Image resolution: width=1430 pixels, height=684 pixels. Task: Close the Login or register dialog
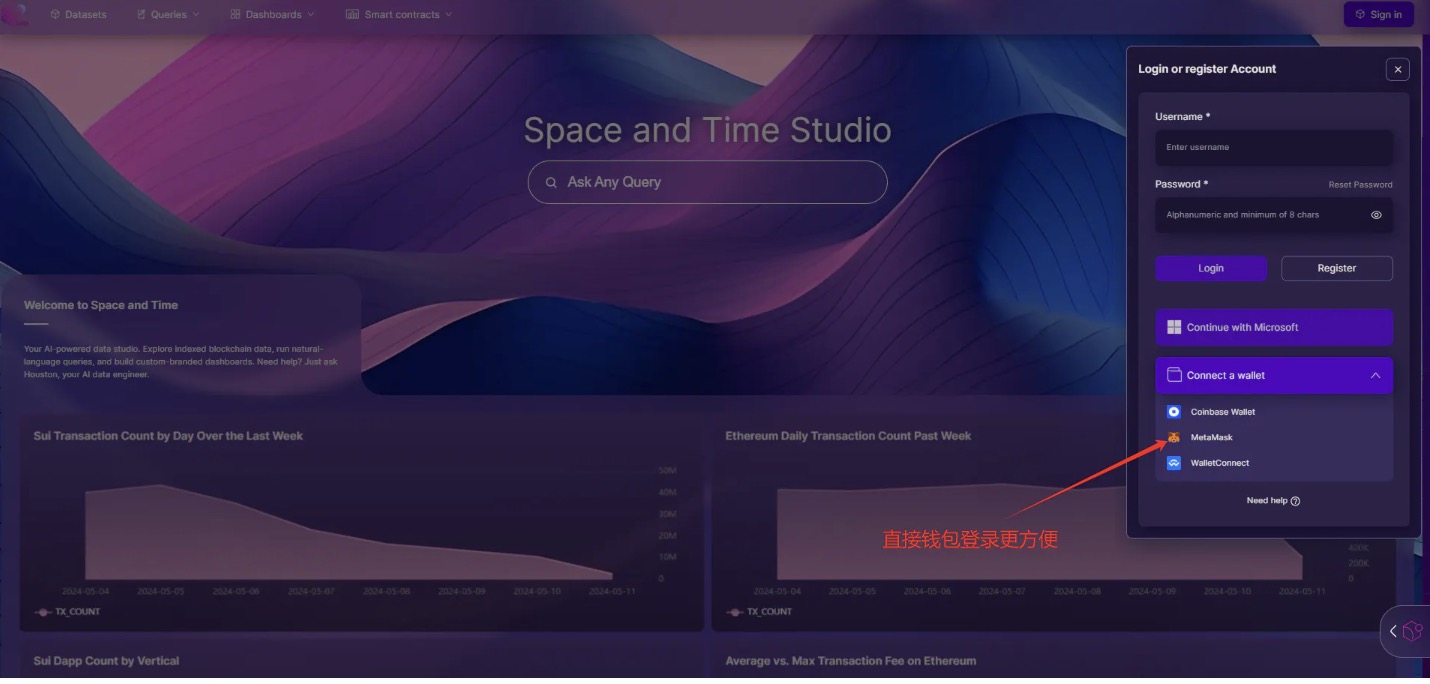[1398, 69]
